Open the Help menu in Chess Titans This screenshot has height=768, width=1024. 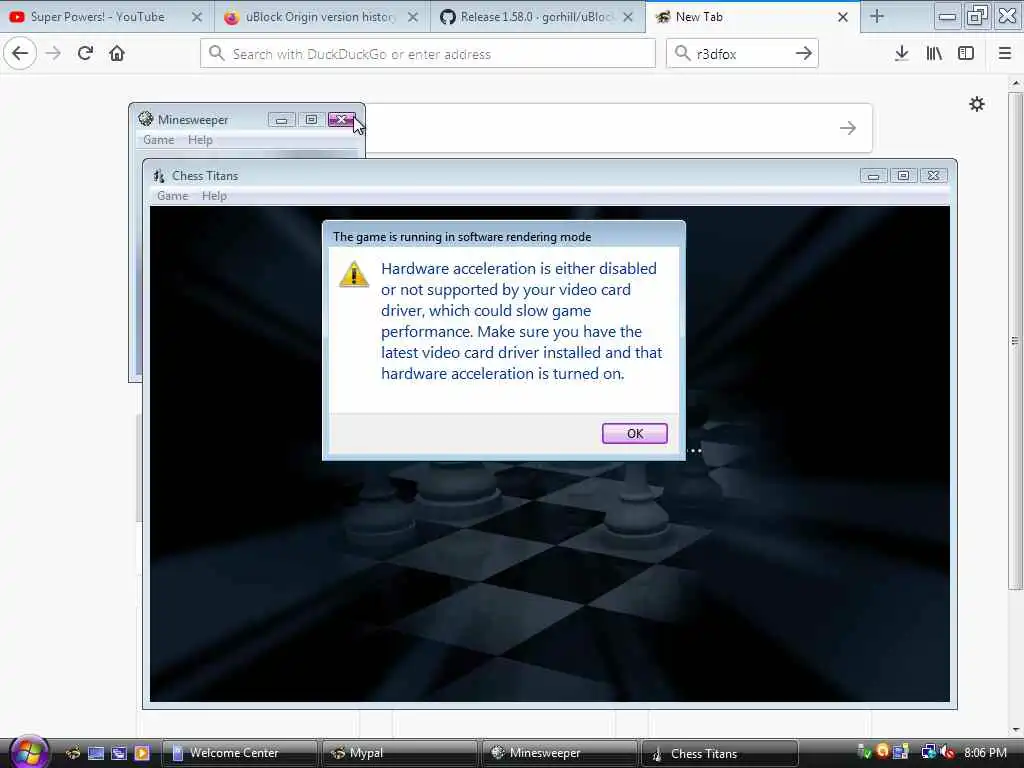(214, 196)
